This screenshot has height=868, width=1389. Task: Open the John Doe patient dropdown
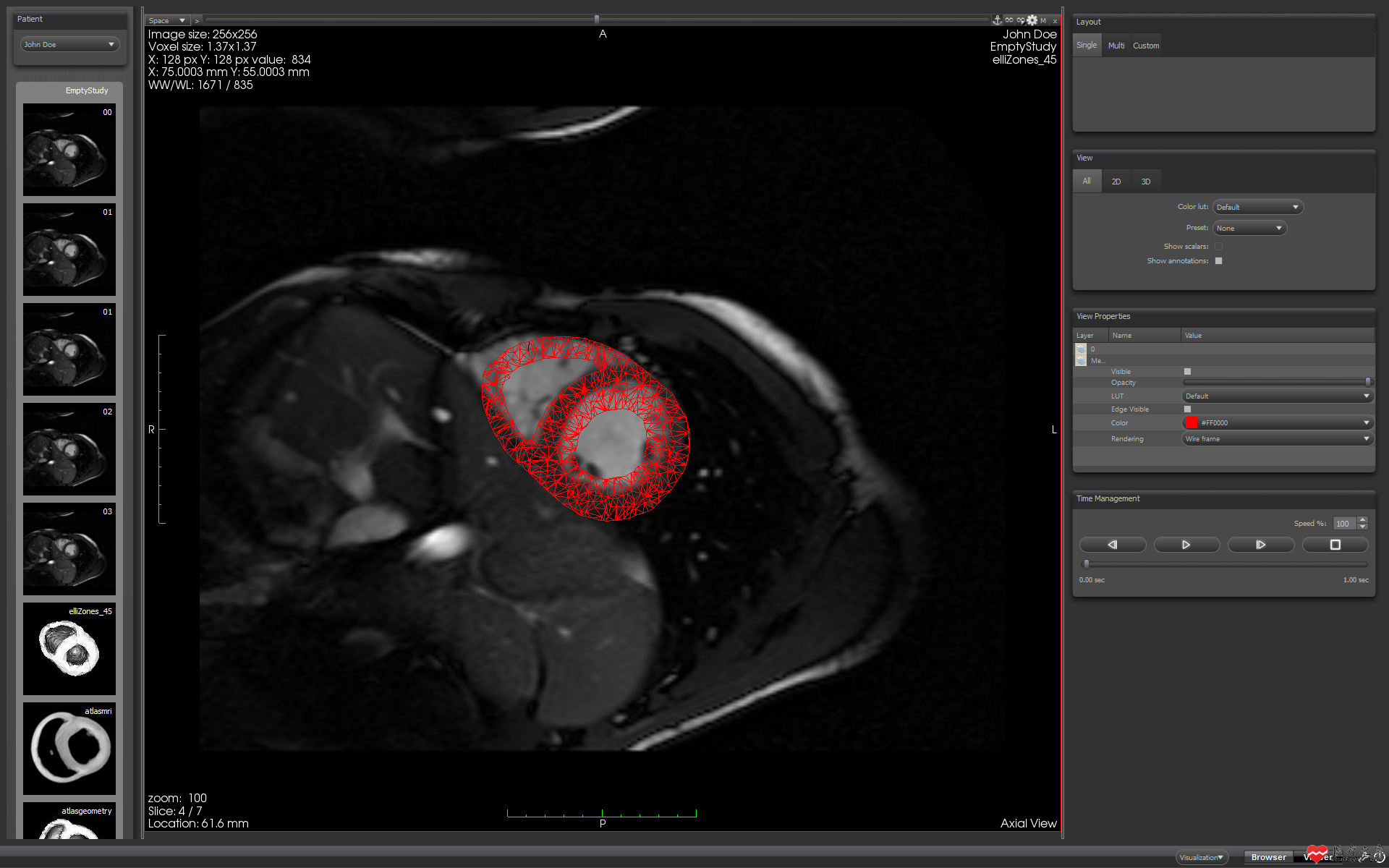(x=69, y=44)
